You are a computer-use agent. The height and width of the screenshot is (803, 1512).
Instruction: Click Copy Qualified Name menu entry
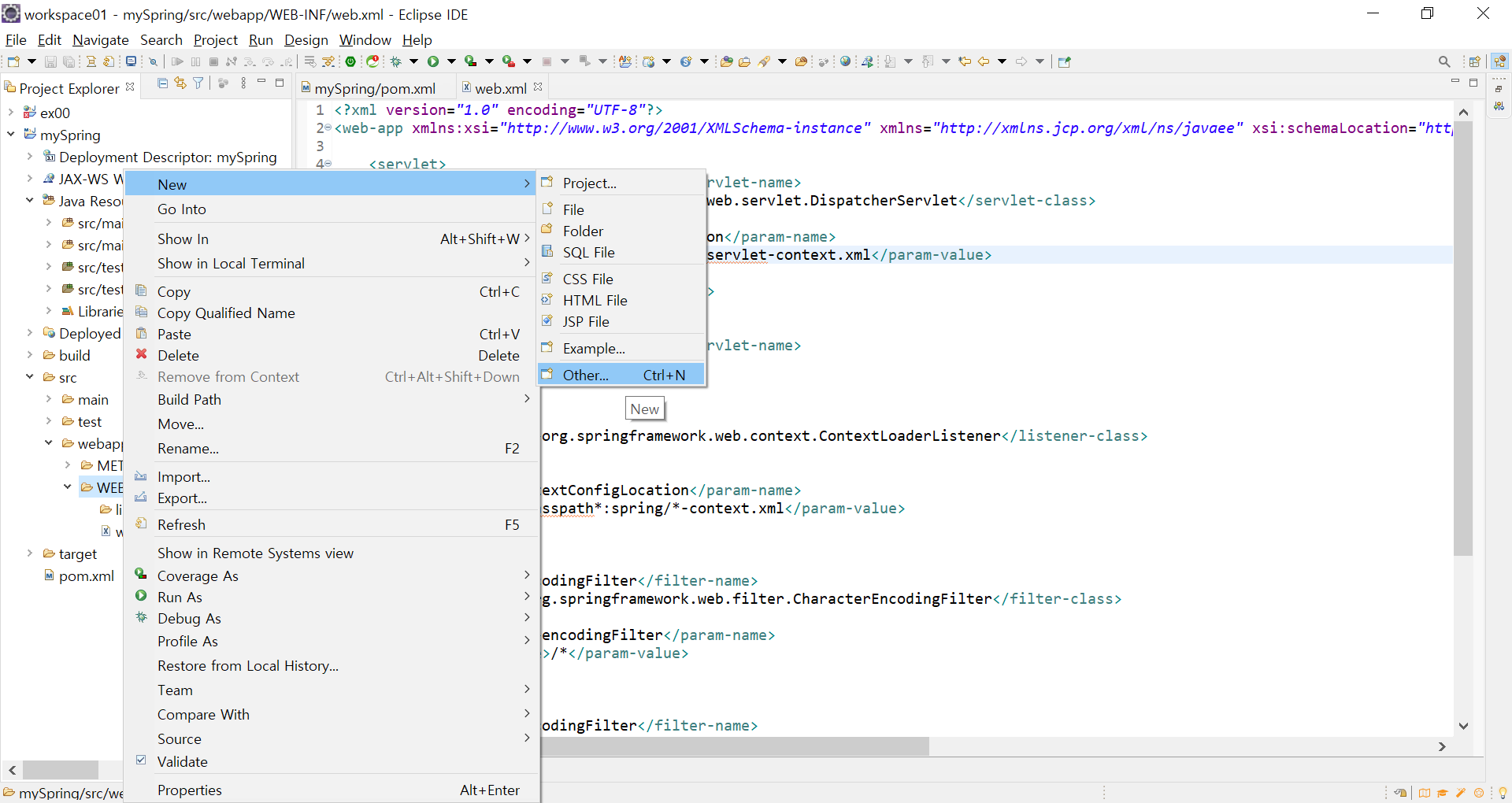pos(332,313)
